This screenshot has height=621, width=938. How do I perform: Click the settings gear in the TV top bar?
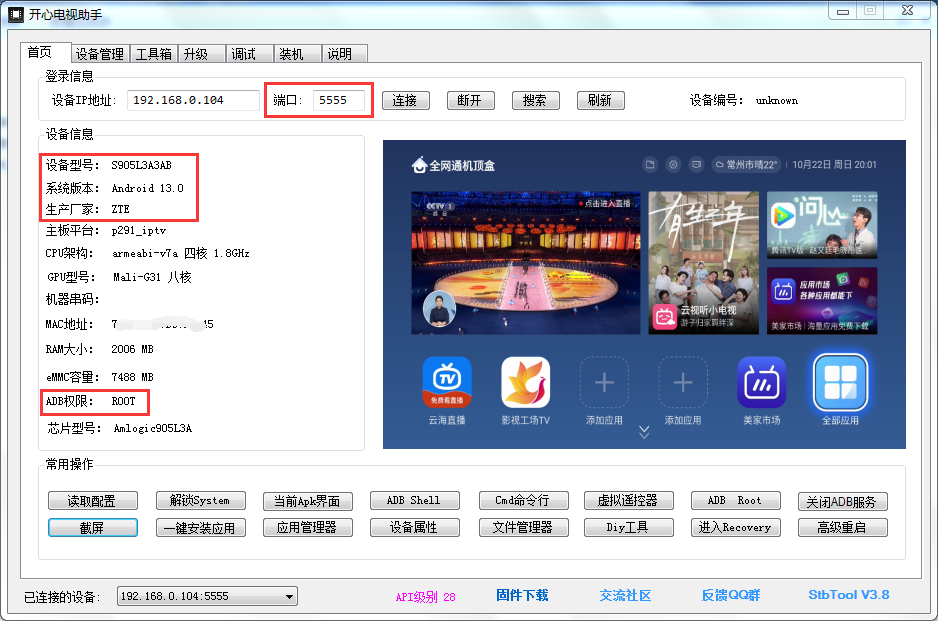pyautogui.click(x=674, y=165)
